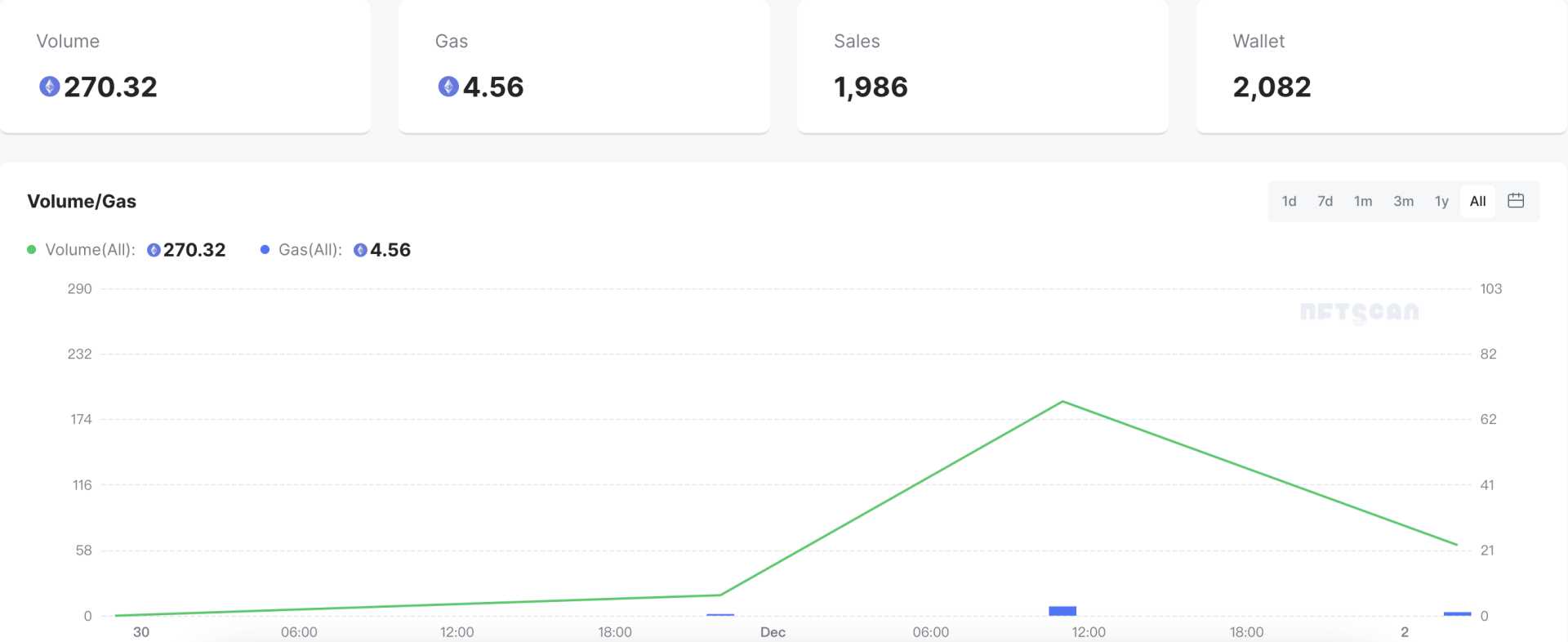
Task: Select the 1d time range
Action: tap(1289, 201)
